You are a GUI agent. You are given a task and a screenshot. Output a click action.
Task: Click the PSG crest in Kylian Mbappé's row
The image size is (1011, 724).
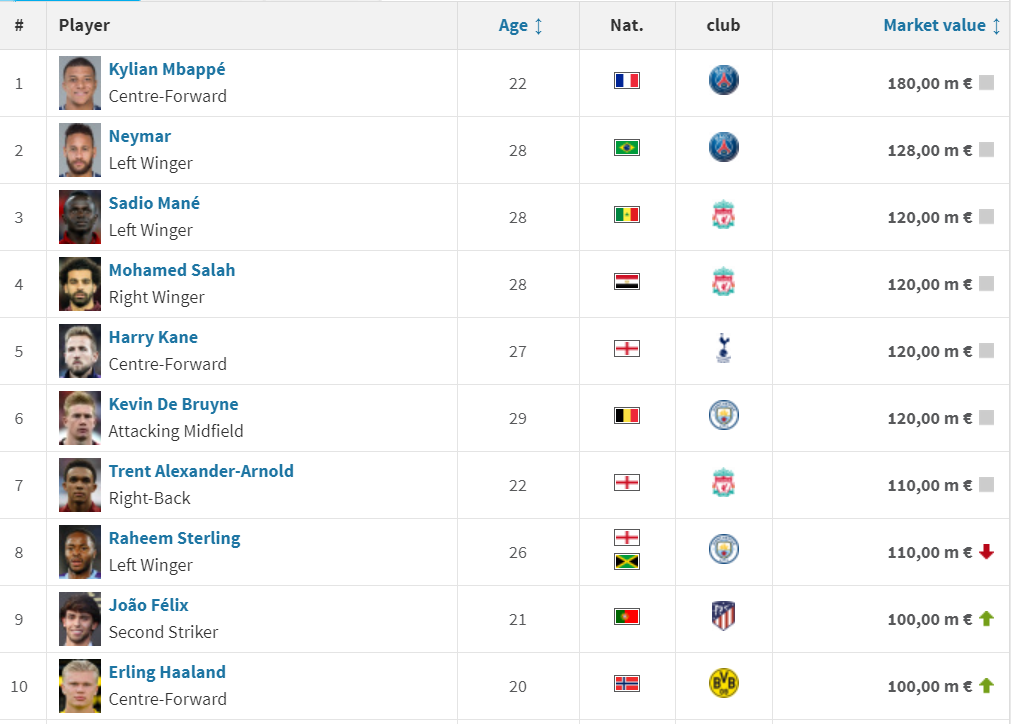pyautogui.click(x=723, y=80)
